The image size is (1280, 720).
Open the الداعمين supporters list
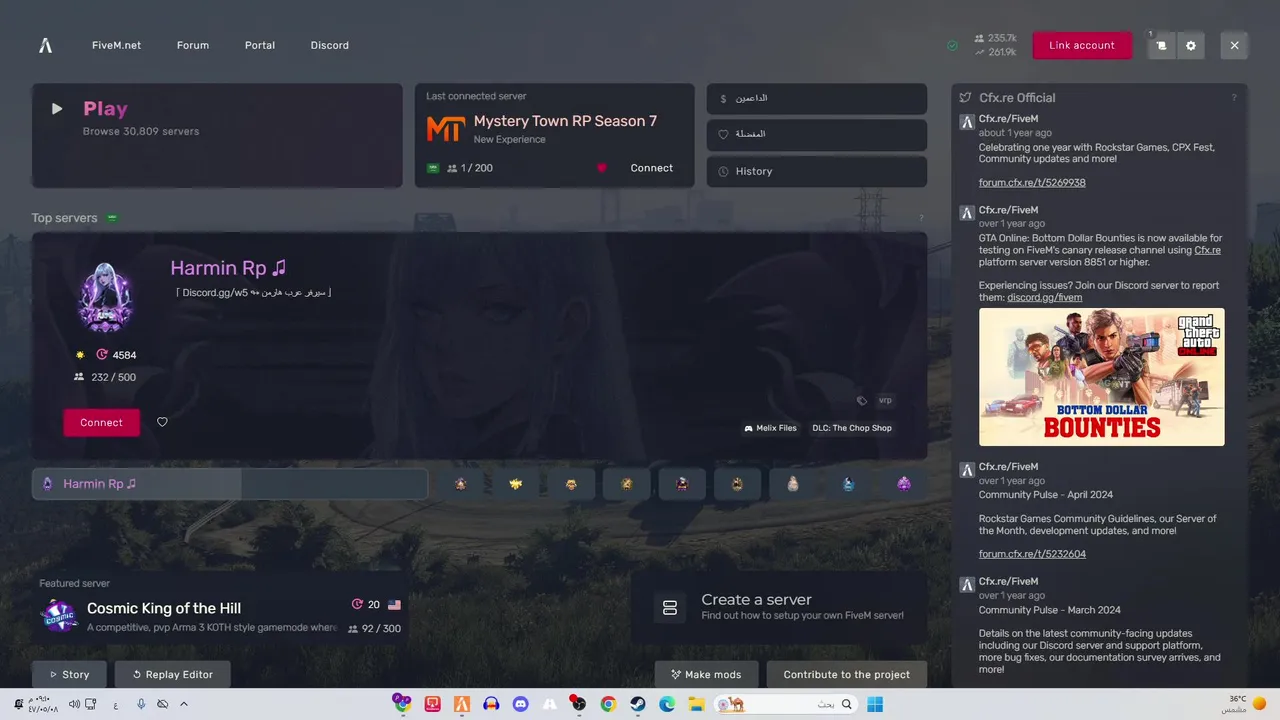[x=817, y=99]
